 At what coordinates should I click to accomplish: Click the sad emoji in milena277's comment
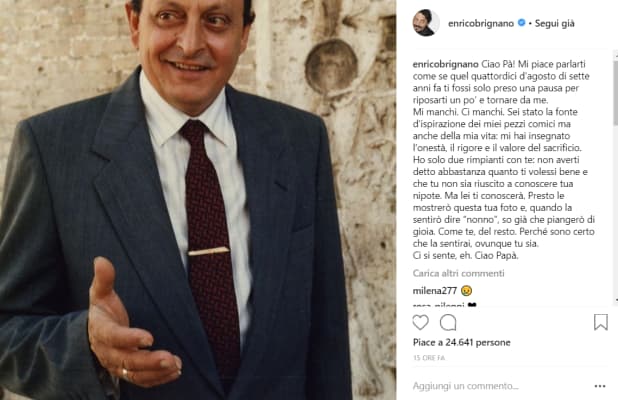pyautogui.click(x=466, y=290)
